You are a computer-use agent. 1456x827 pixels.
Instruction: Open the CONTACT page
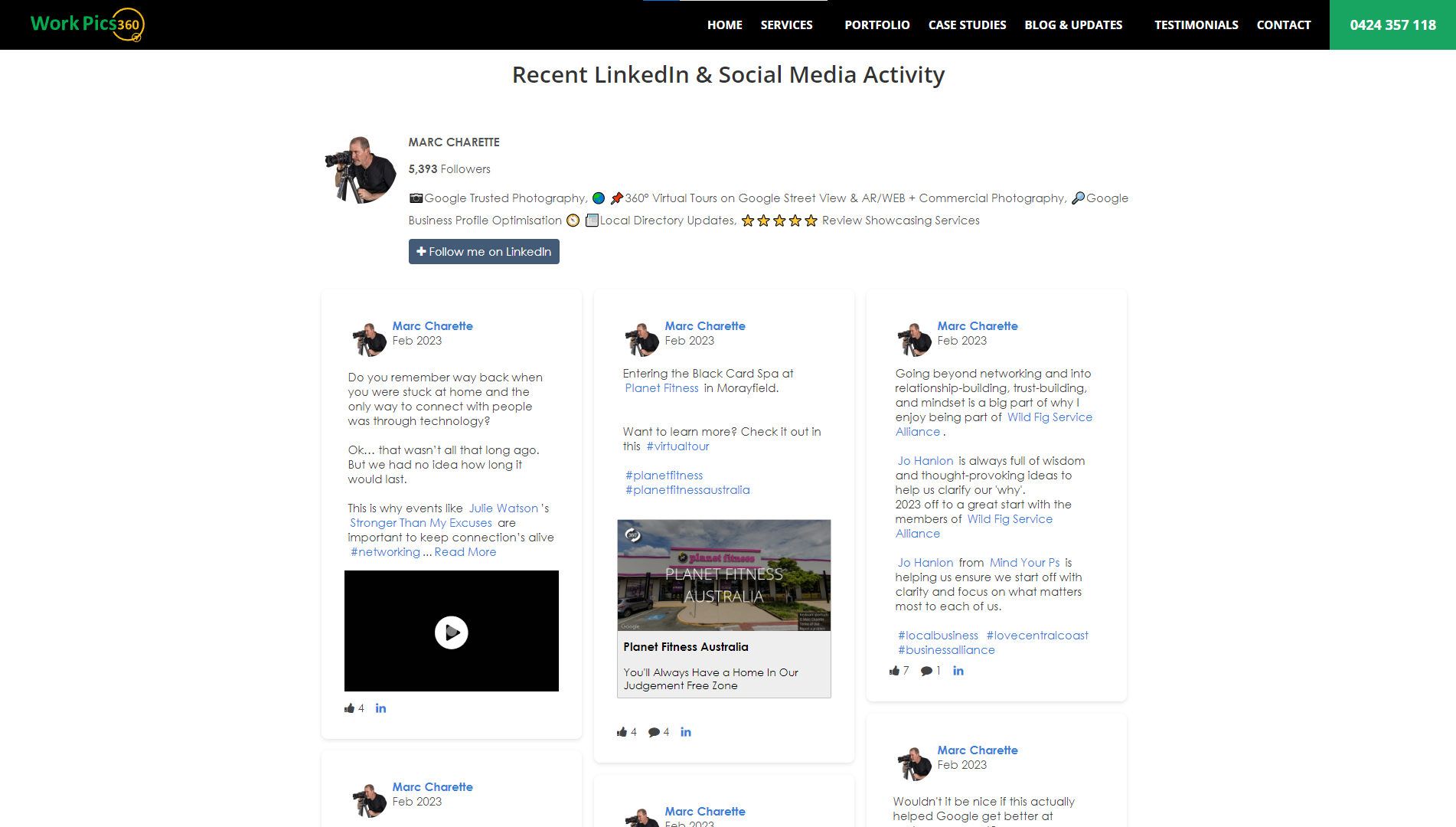pyautogui.click(x=1283, y=25)
